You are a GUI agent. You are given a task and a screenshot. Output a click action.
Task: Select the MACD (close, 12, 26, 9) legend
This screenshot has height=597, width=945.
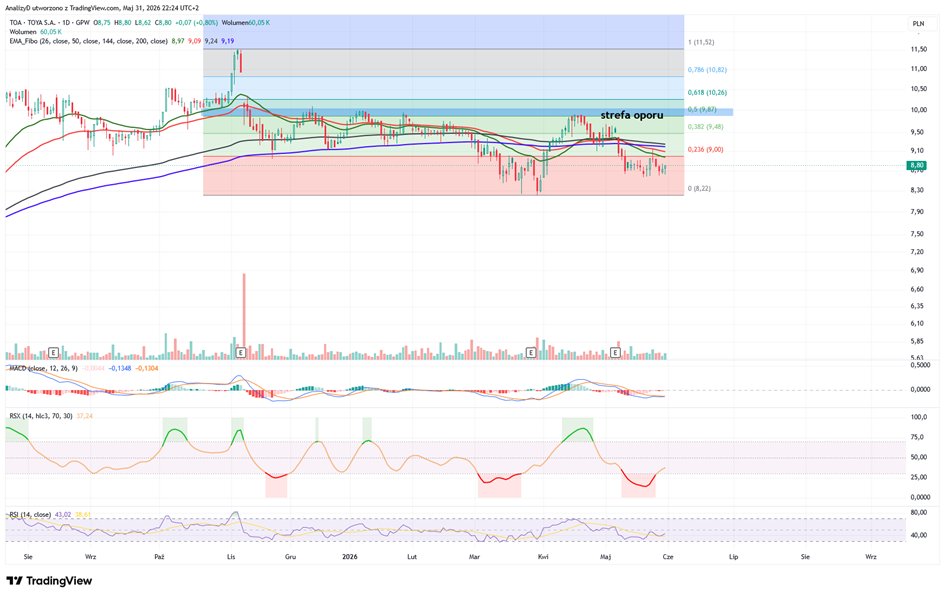coord(43,367)
